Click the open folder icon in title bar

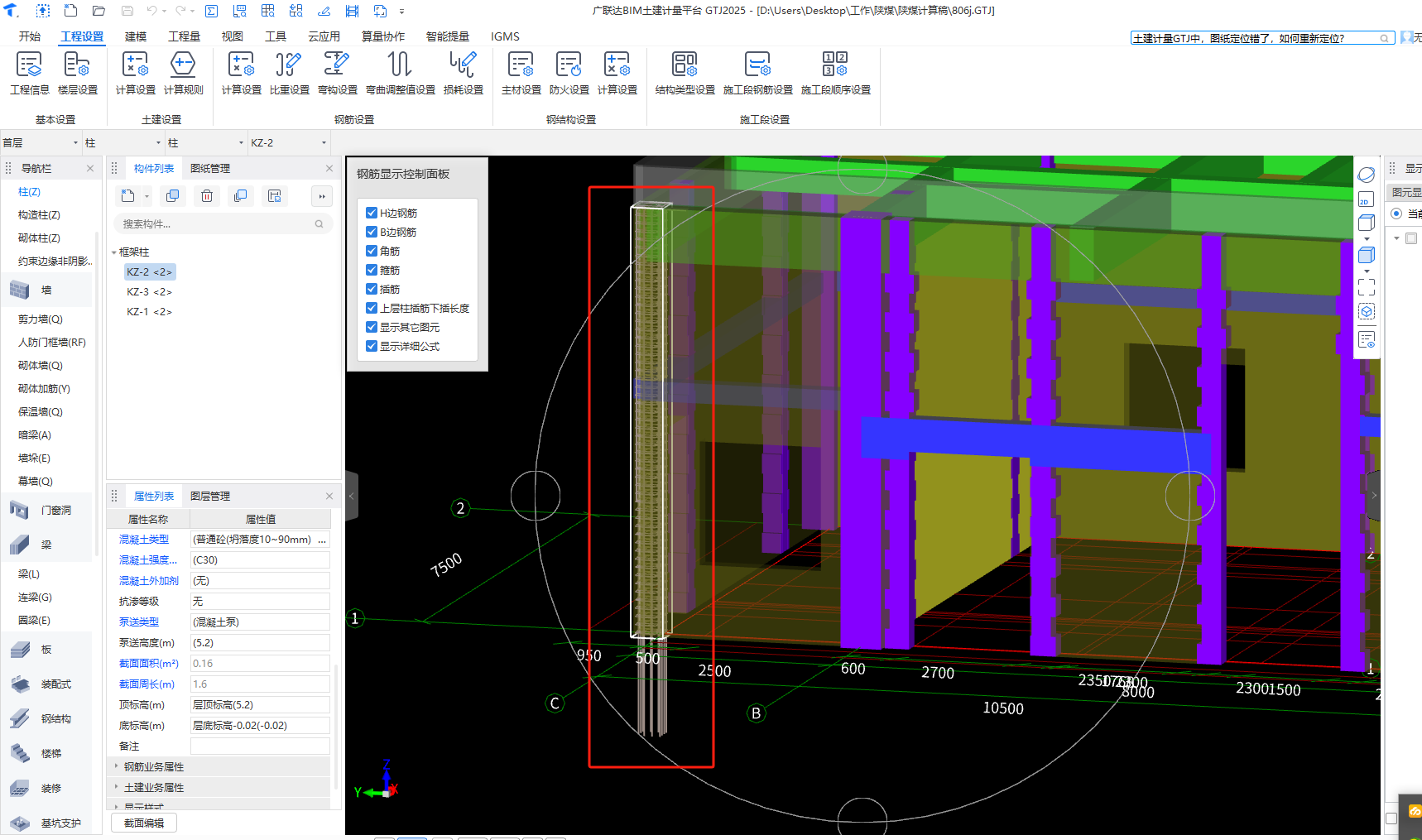coord(98,11)
